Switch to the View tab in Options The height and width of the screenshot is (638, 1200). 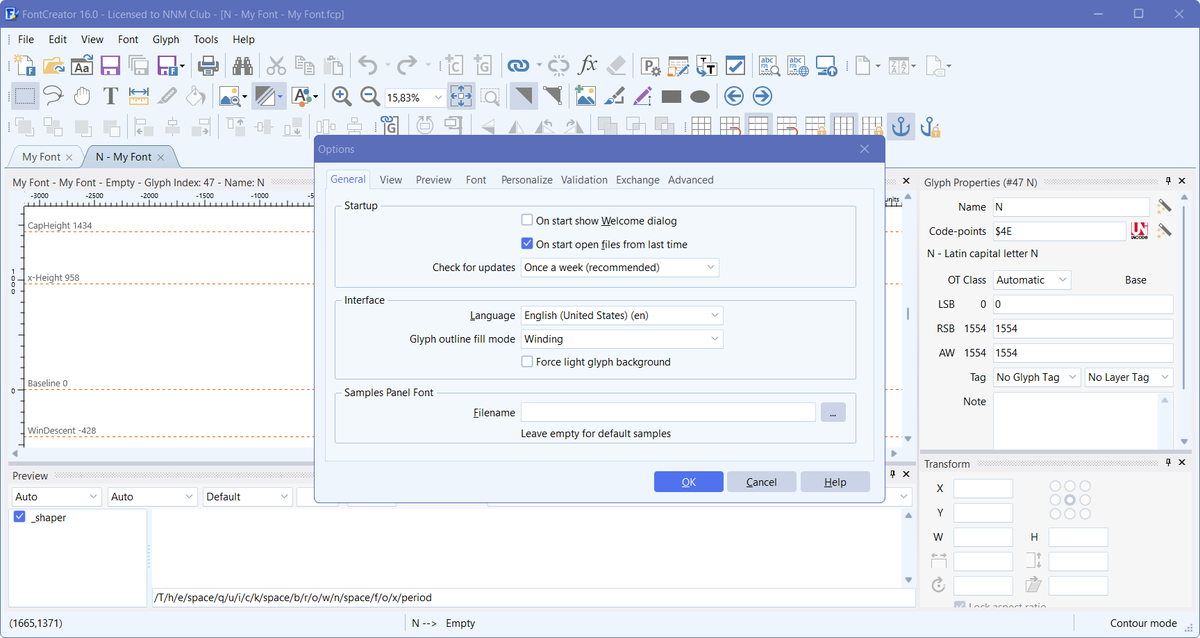pos(391,180)
